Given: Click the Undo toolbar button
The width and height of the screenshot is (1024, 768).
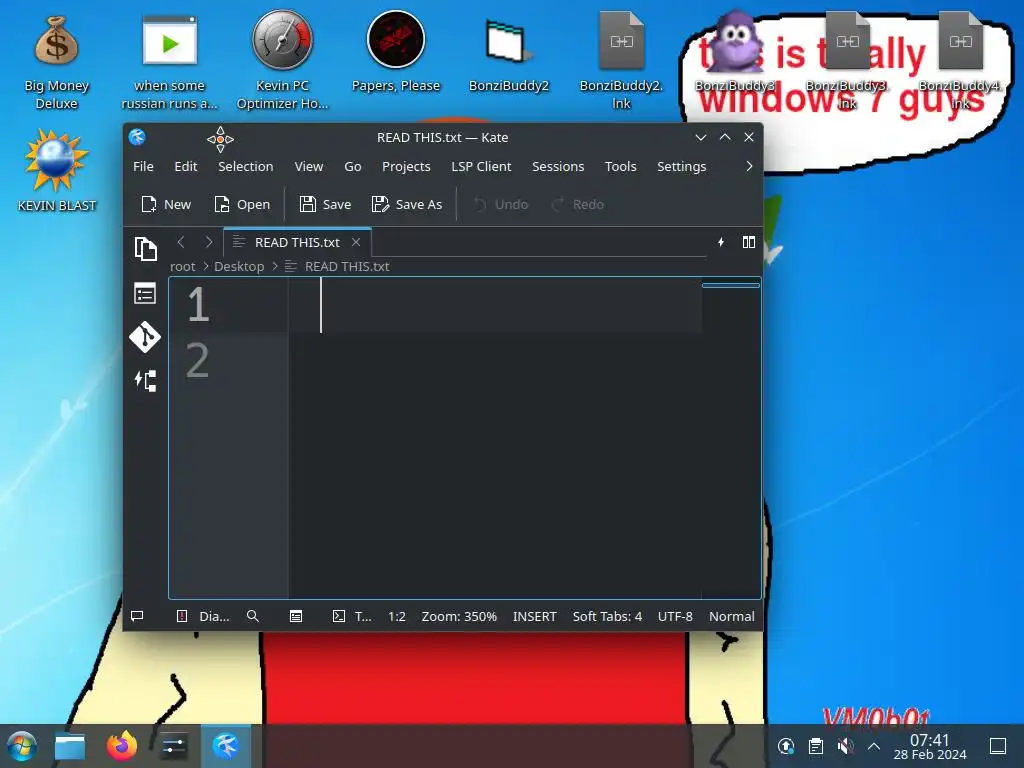Looking at the screenshot, I should (x=500, y=204).
